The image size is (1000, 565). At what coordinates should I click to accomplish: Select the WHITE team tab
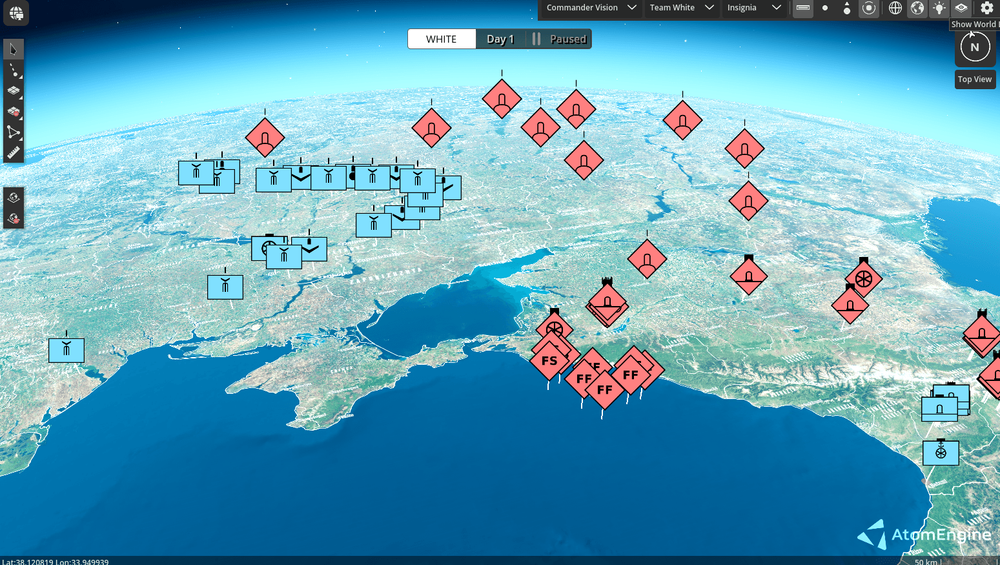pos(441,39)
